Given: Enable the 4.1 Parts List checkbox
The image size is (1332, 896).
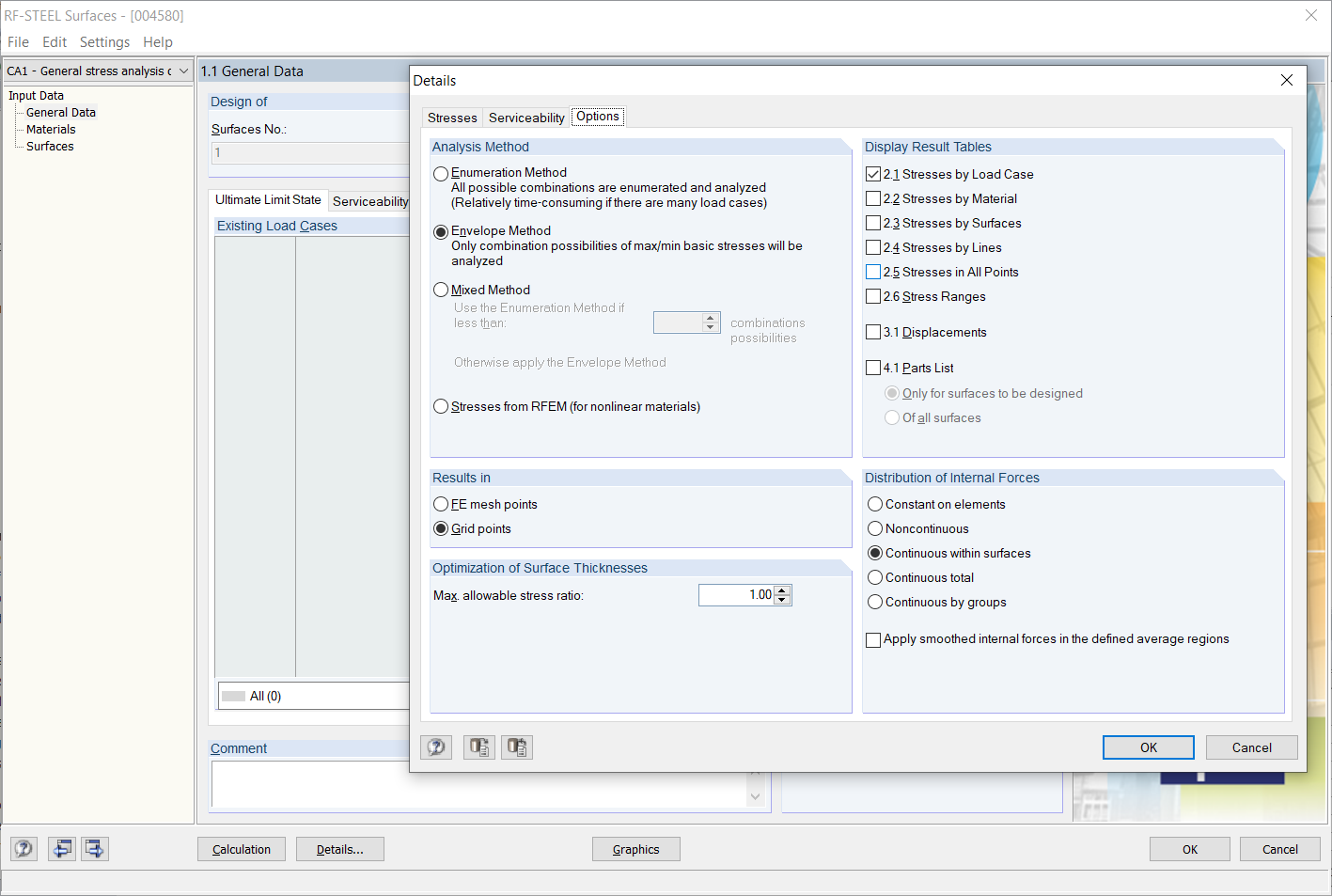Looking at the screenshot, I should 873,368.
